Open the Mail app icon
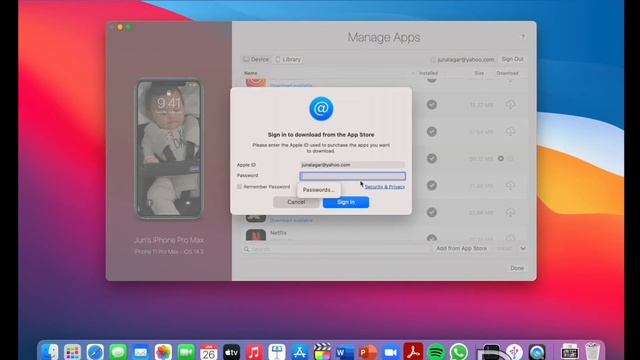 click(x=141, y=352)
